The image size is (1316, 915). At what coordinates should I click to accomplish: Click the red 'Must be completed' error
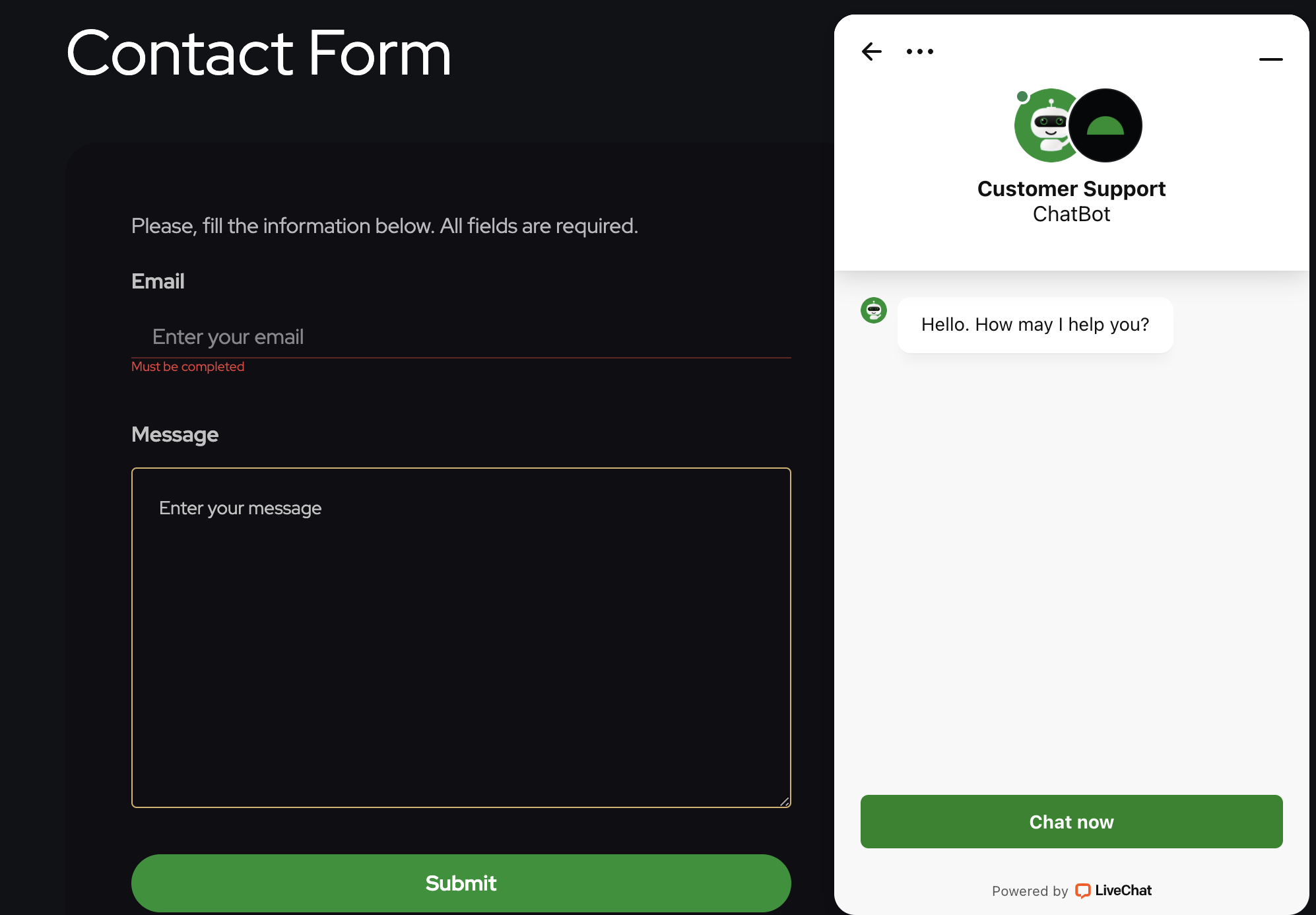click(188, 366)
